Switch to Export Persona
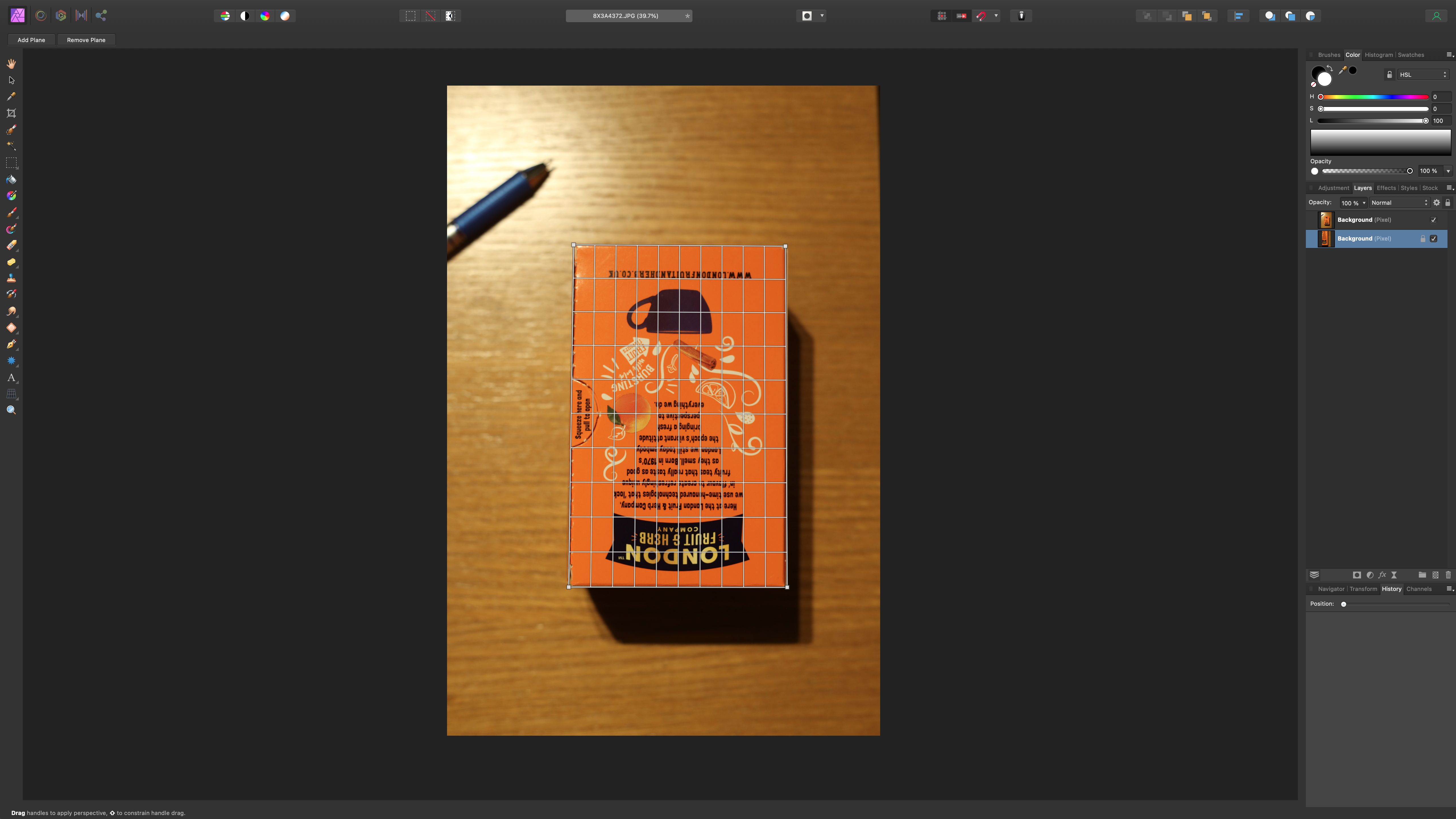This screenshot has width=1456, height=819. pos(101,16)
